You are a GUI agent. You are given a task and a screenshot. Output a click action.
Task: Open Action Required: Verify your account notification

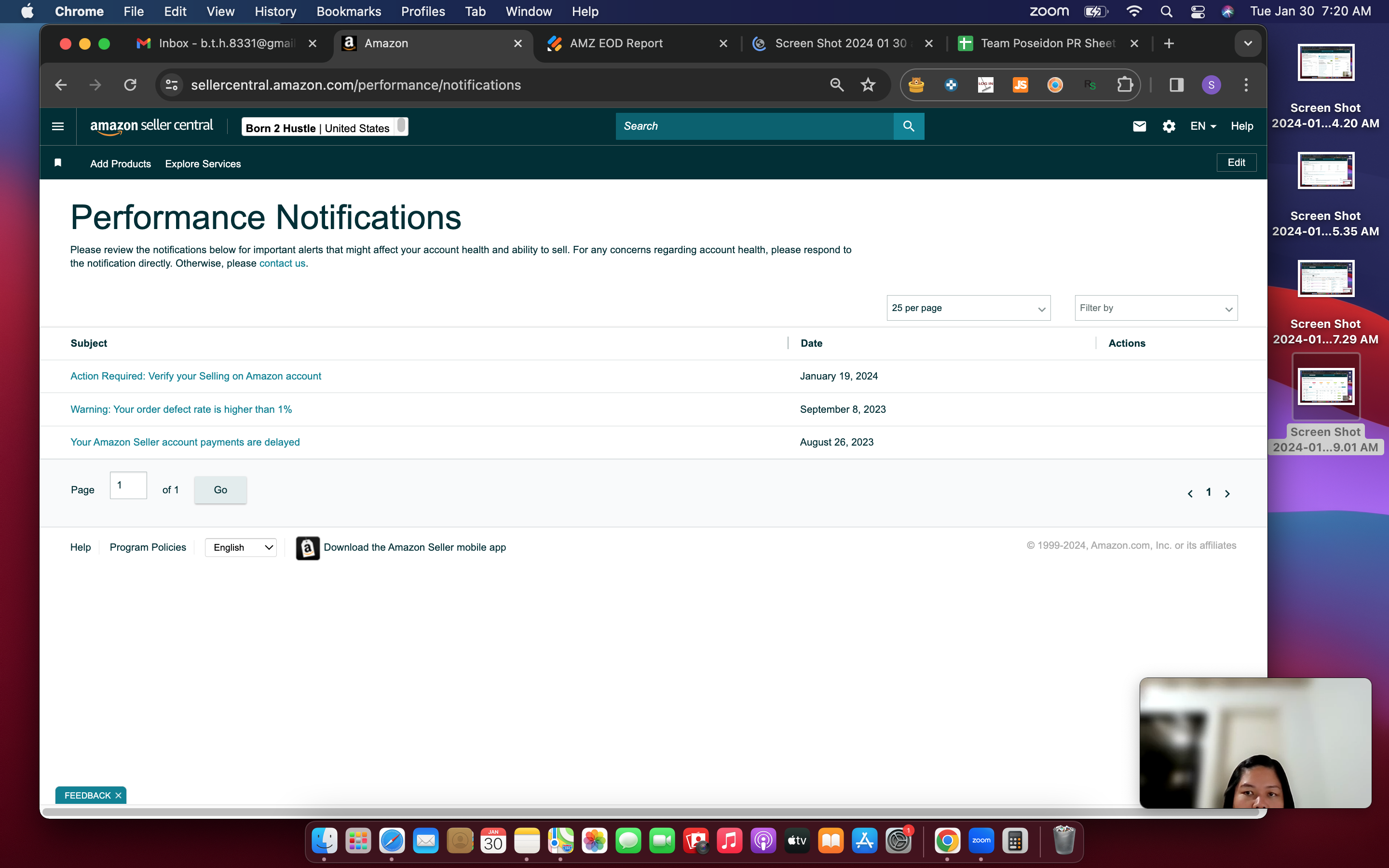[196, 376]
